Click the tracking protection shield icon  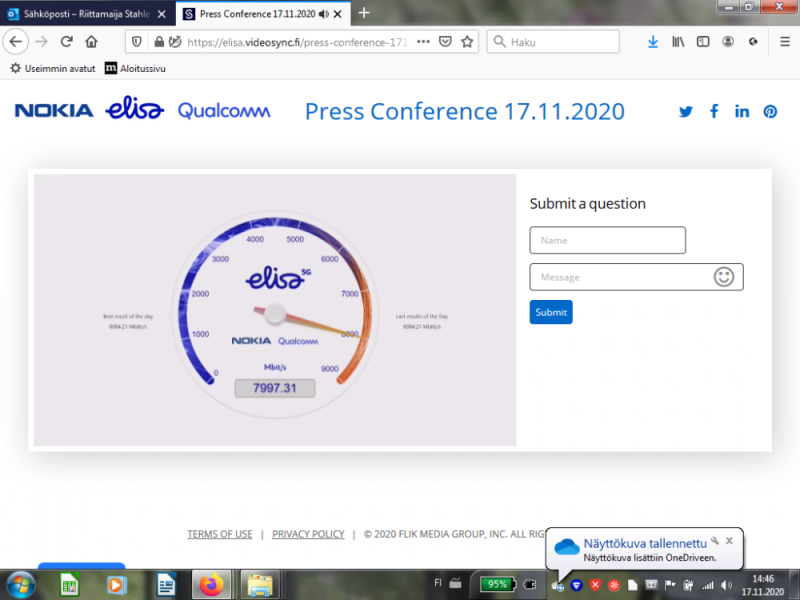(x=137, y=42)
